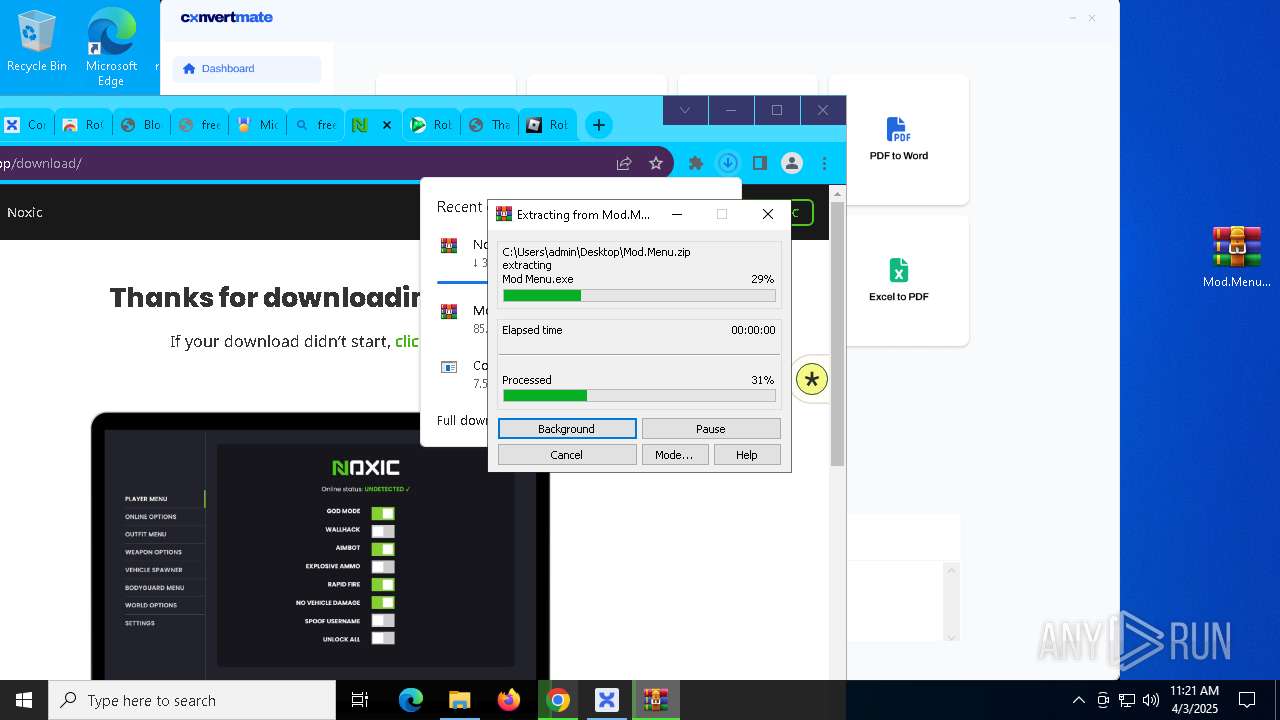This screenshot has width=1280, height=720.
Task: Switch to the 'Blo' tab
Action: tap(140, 125)
